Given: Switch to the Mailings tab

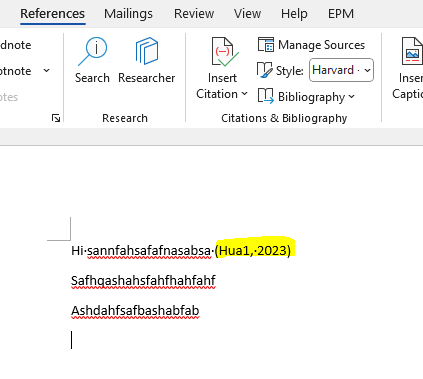Looking at the screenshot, I should coord(128,14).
